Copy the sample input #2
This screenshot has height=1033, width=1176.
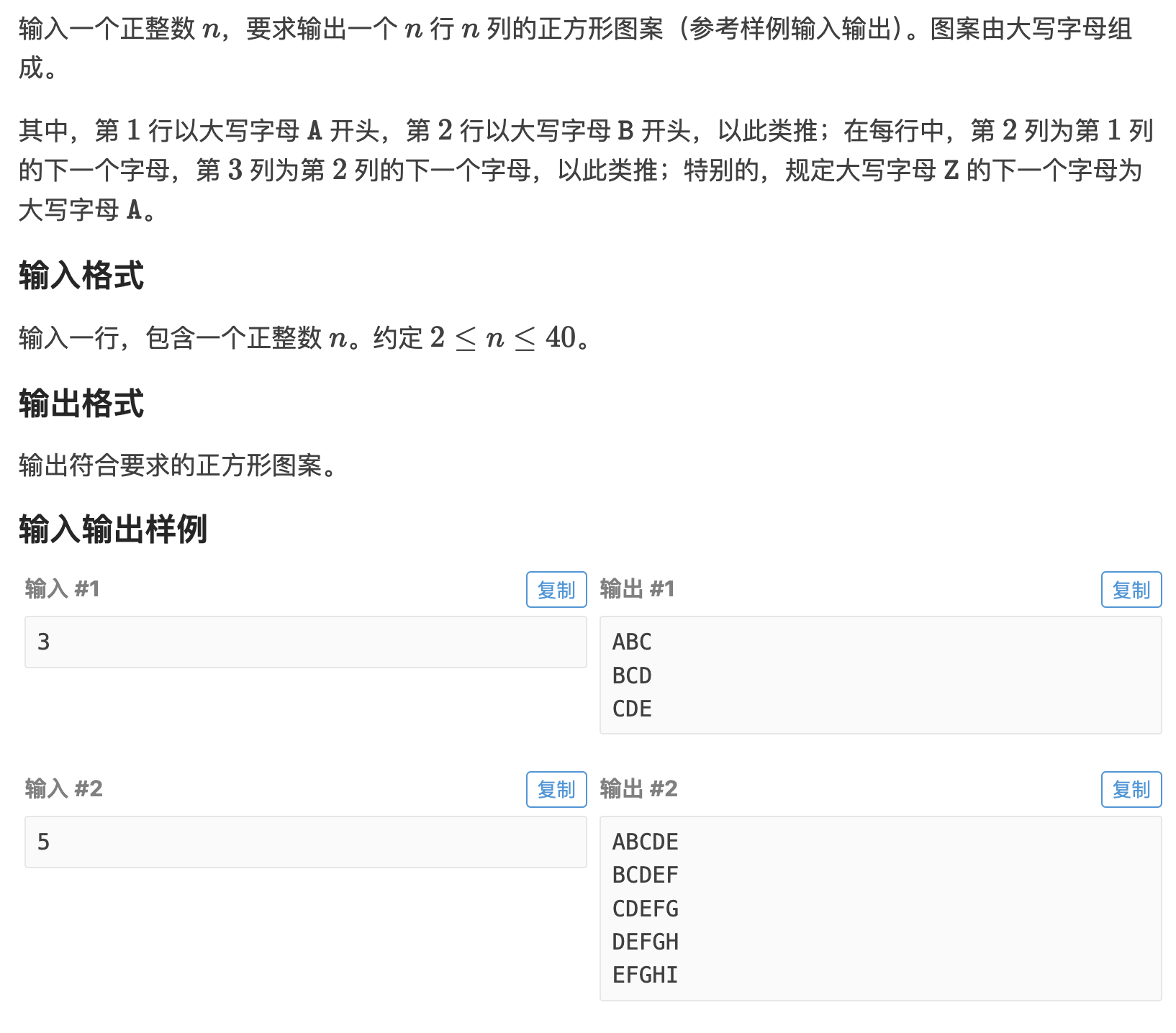click(x=556, y=790)
